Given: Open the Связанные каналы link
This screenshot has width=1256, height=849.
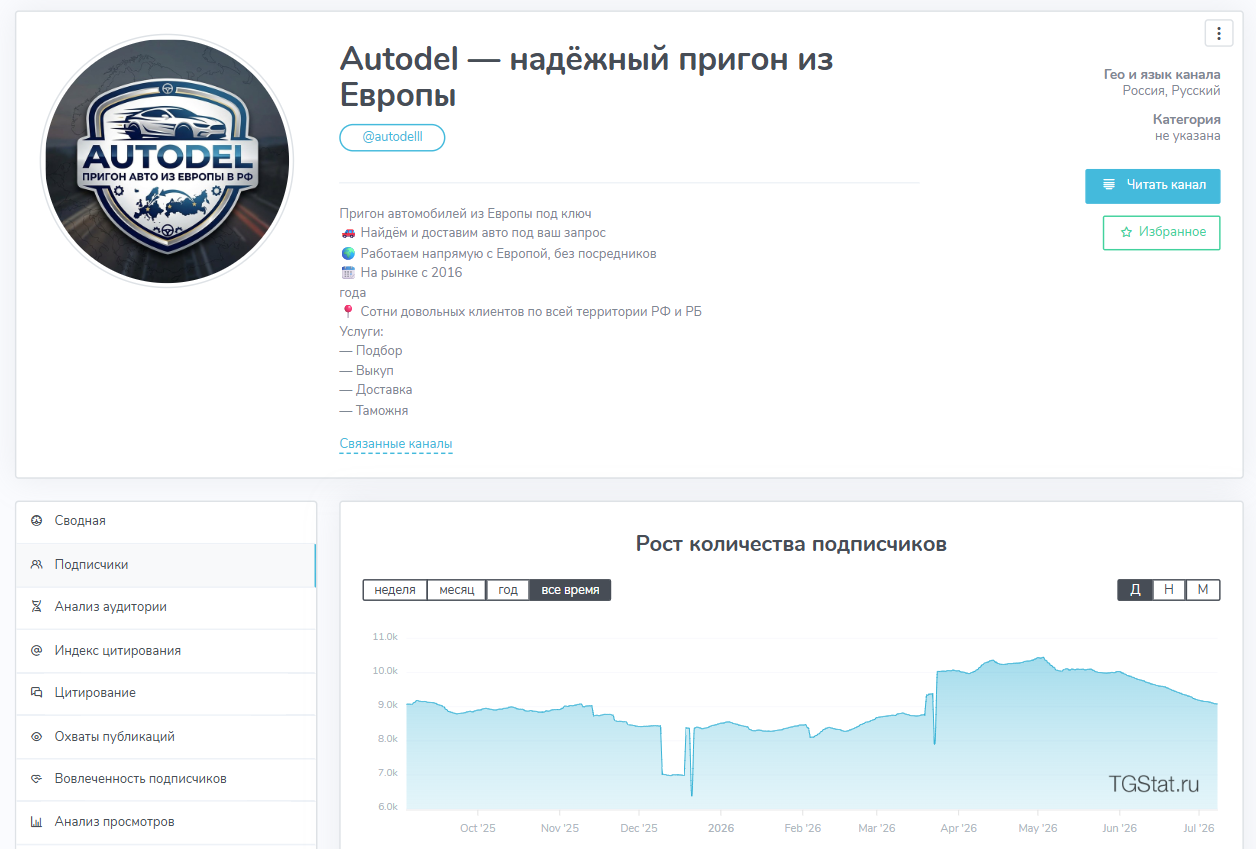Looking at the screenshot, I should [x=396, y=443].
